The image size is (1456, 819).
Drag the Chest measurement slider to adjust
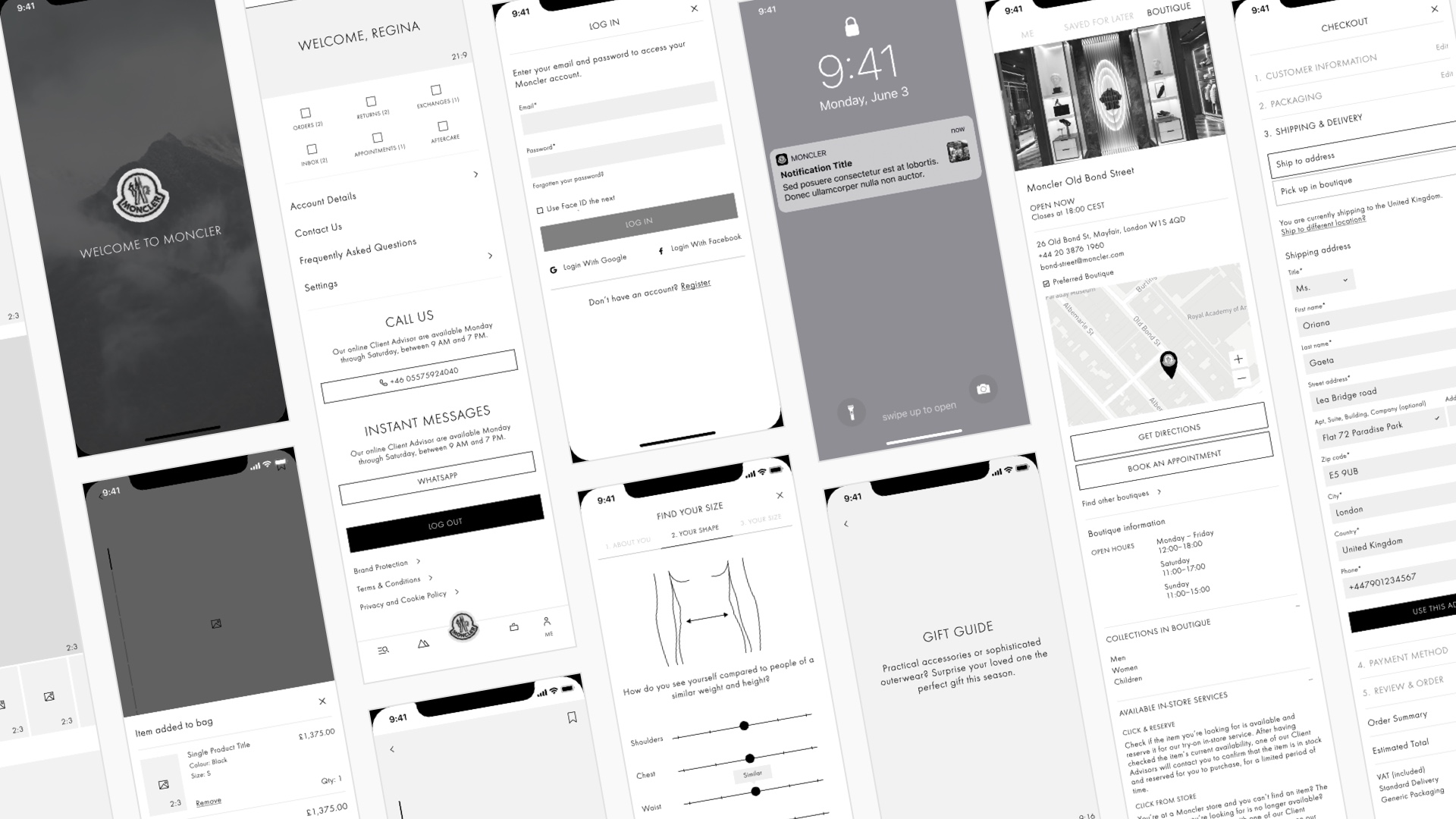click(x=750, y=757)
